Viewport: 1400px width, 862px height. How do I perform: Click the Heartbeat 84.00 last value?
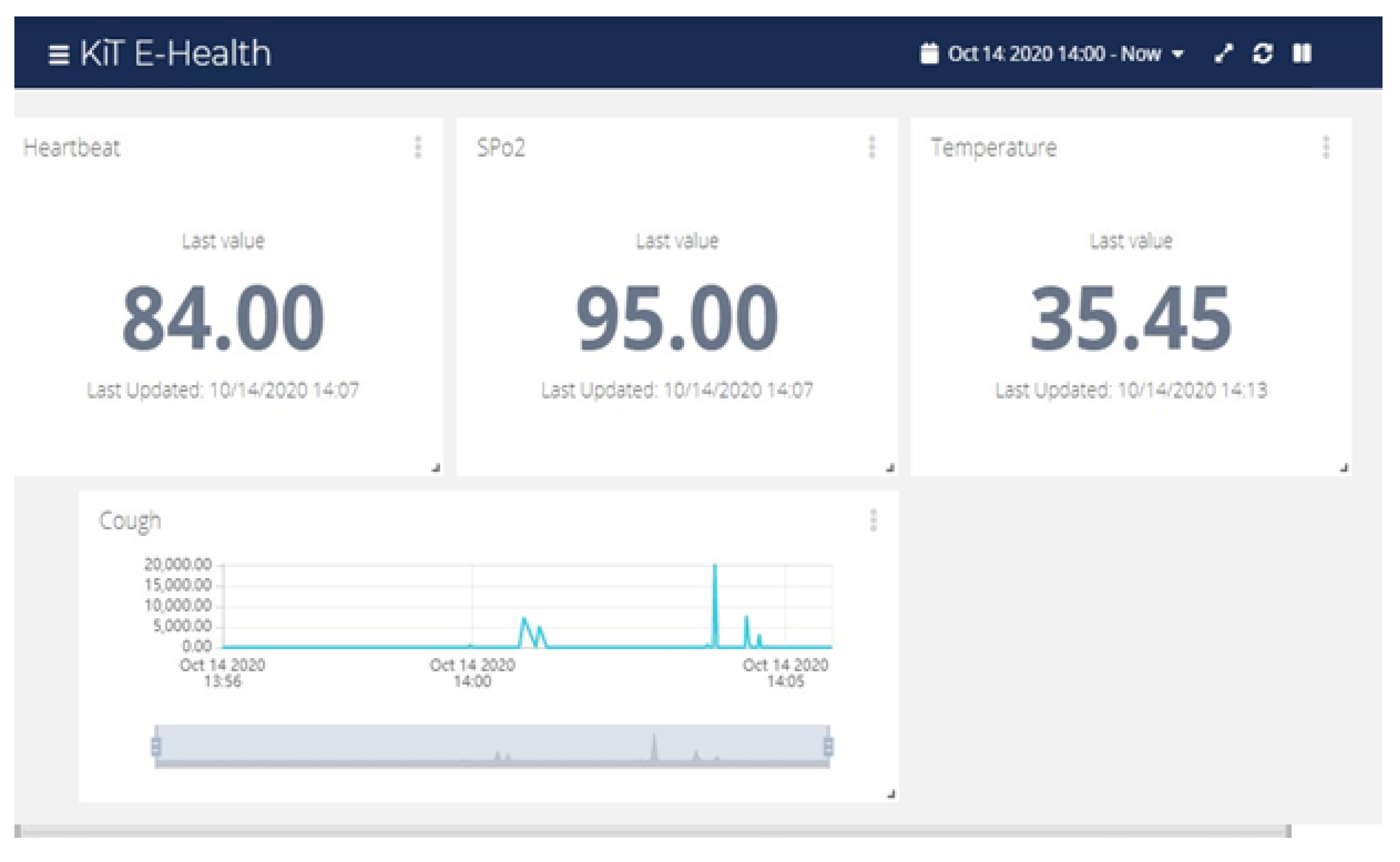click(x=223, y=317)
